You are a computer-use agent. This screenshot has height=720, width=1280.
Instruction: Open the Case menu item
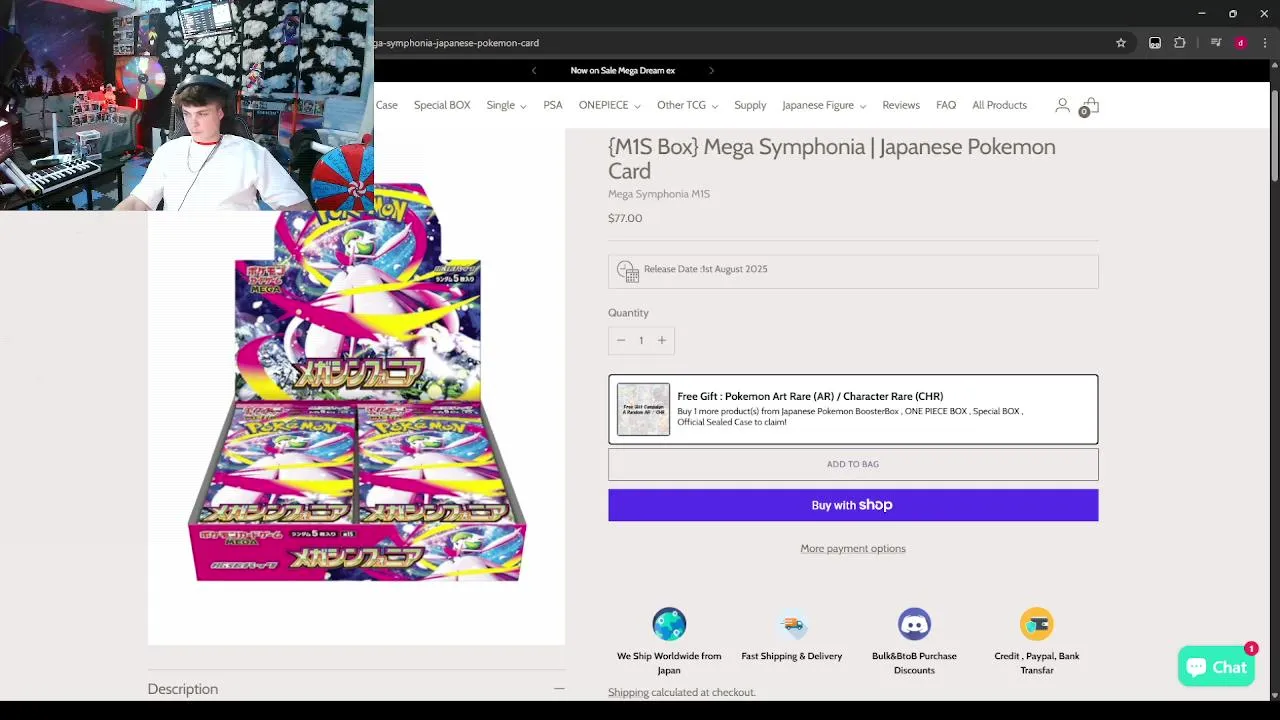386,105
